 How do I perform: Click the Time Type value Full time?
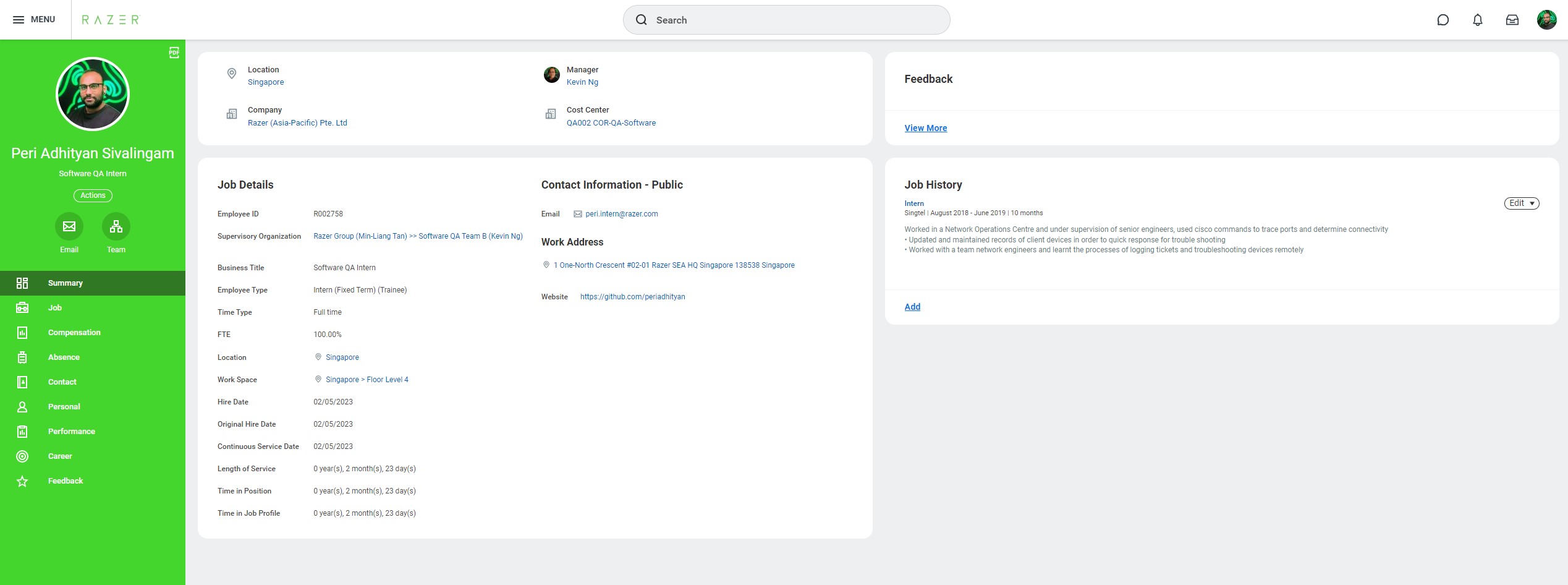[x=328, y=312]
